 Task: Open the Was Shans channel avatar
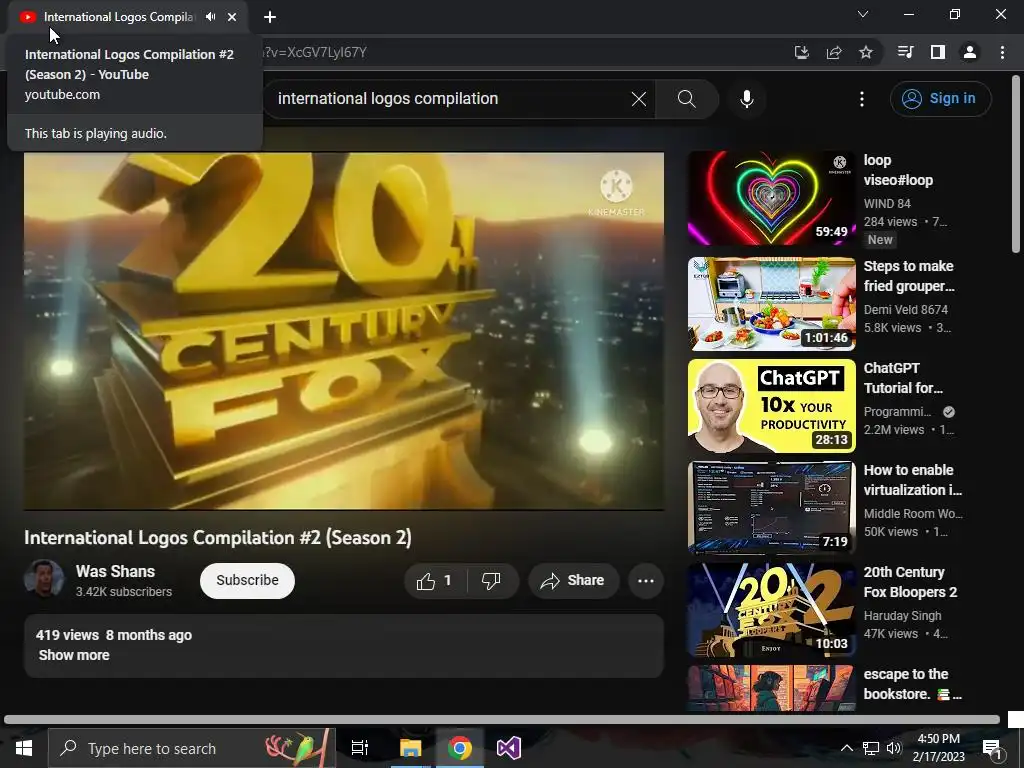[x=44, y=579]
